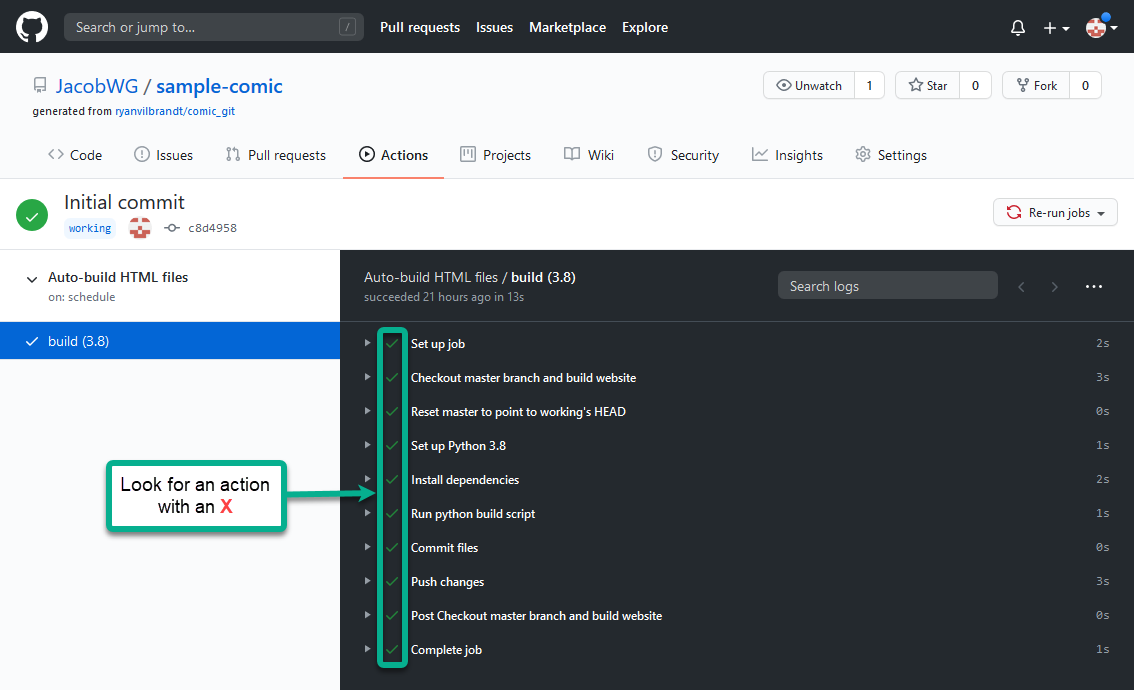This screenshot has height=690, width=1134.
Task: Click the slash shortcut icon in search
Action: (x=347, y=27)
